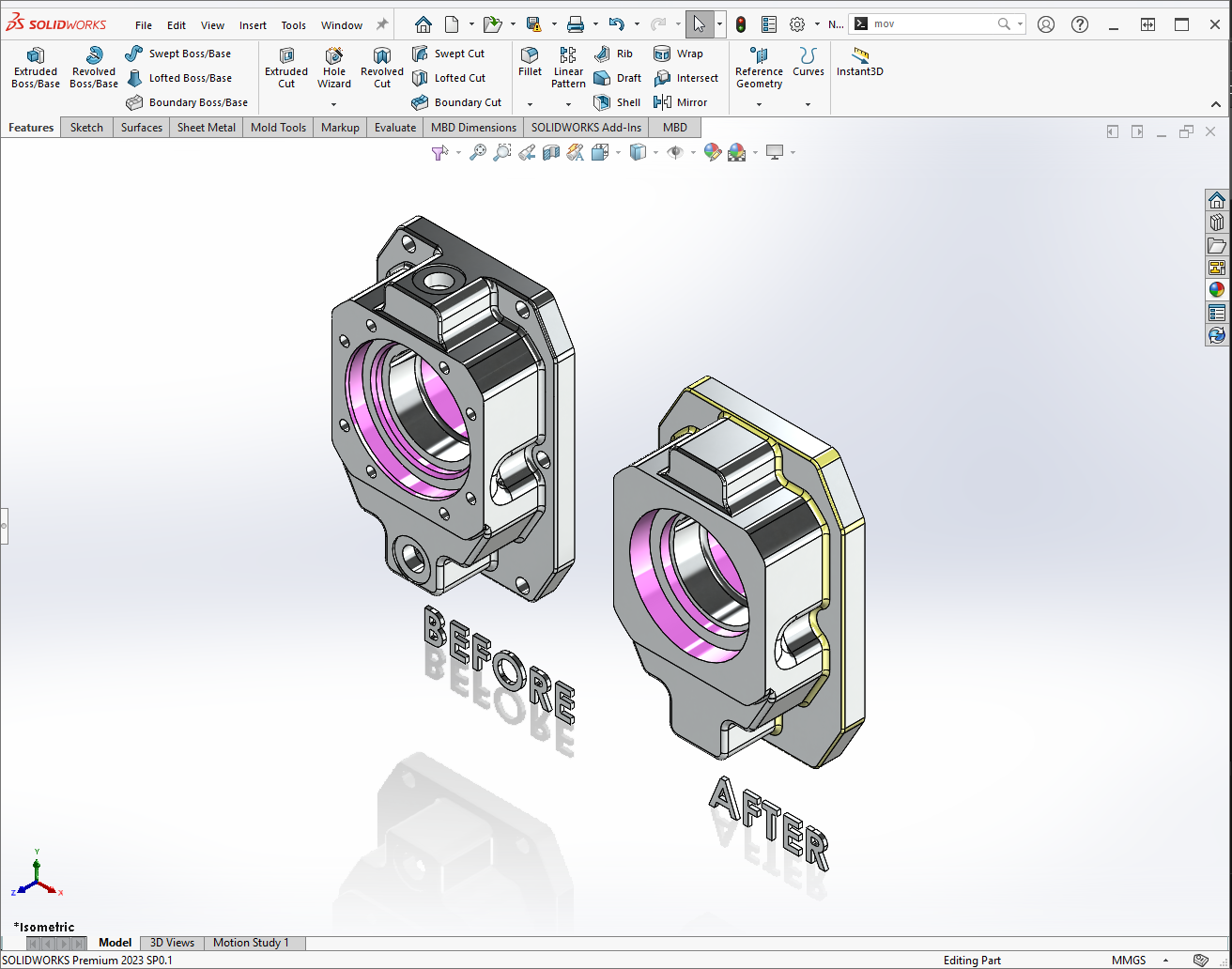Open the unit system MMGS dropdown

1164,961
